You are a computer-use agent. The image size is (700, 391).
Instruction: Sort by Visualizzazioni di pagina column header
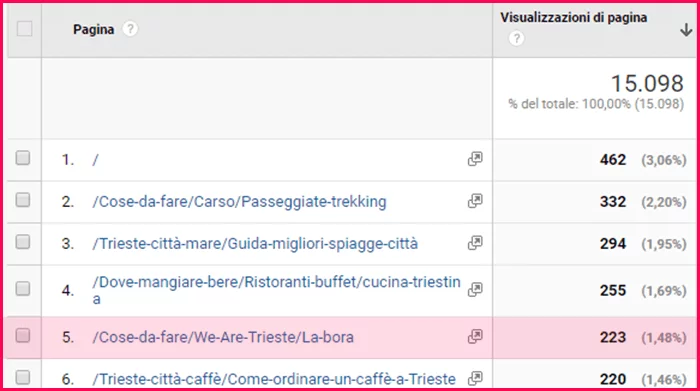[x=573, y=18]
